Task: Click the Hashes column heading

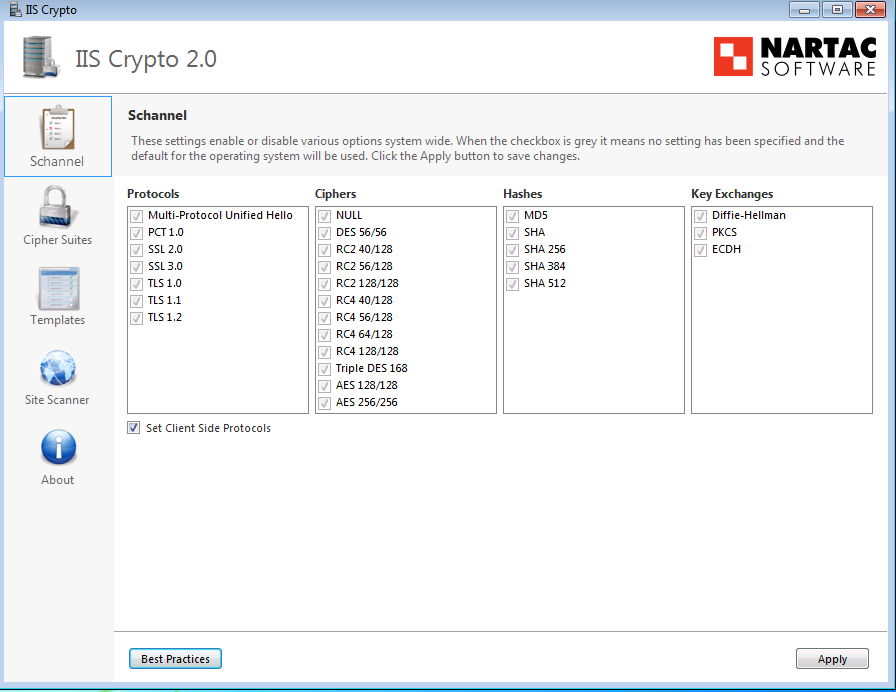Action: coord(523,194)
